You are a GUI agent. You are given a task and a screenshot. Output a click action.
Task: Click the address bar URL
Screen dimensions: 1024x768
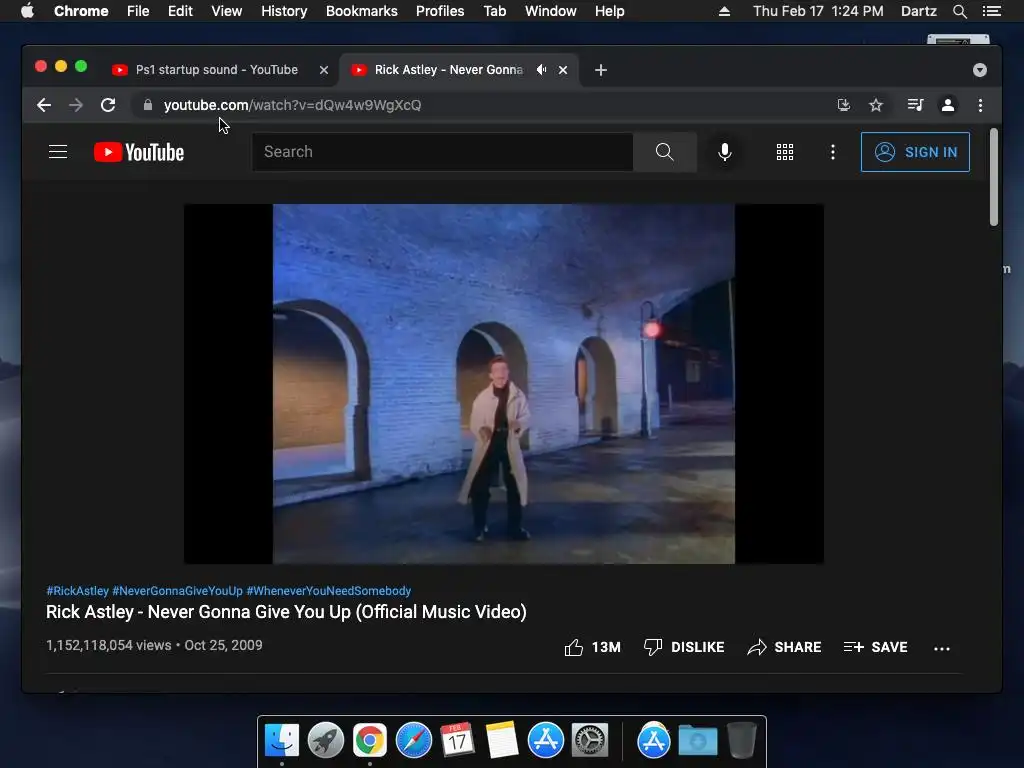(293, 105)
